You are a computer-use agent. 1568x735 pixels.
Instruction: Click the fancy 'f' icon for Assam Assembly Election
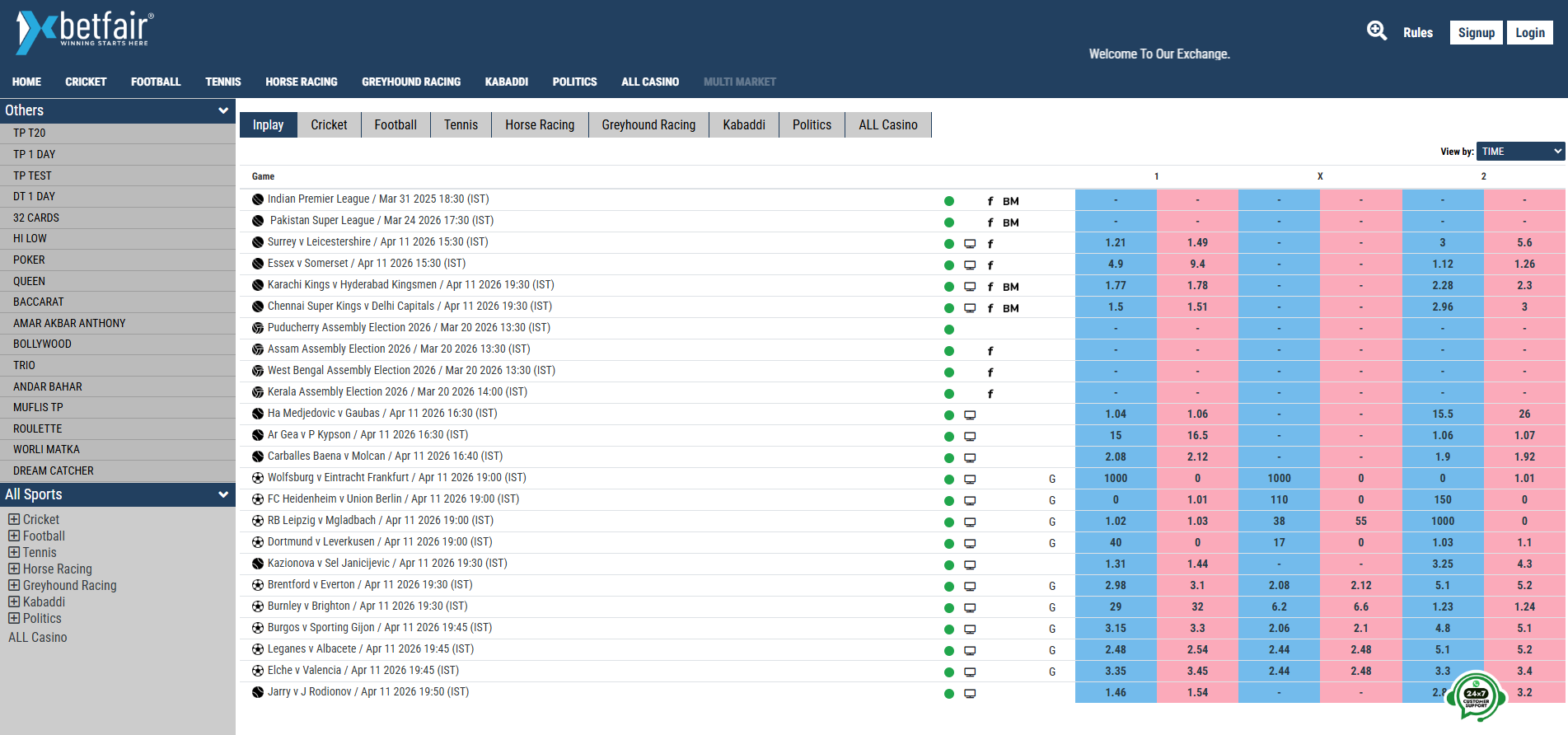coord(990,351)
